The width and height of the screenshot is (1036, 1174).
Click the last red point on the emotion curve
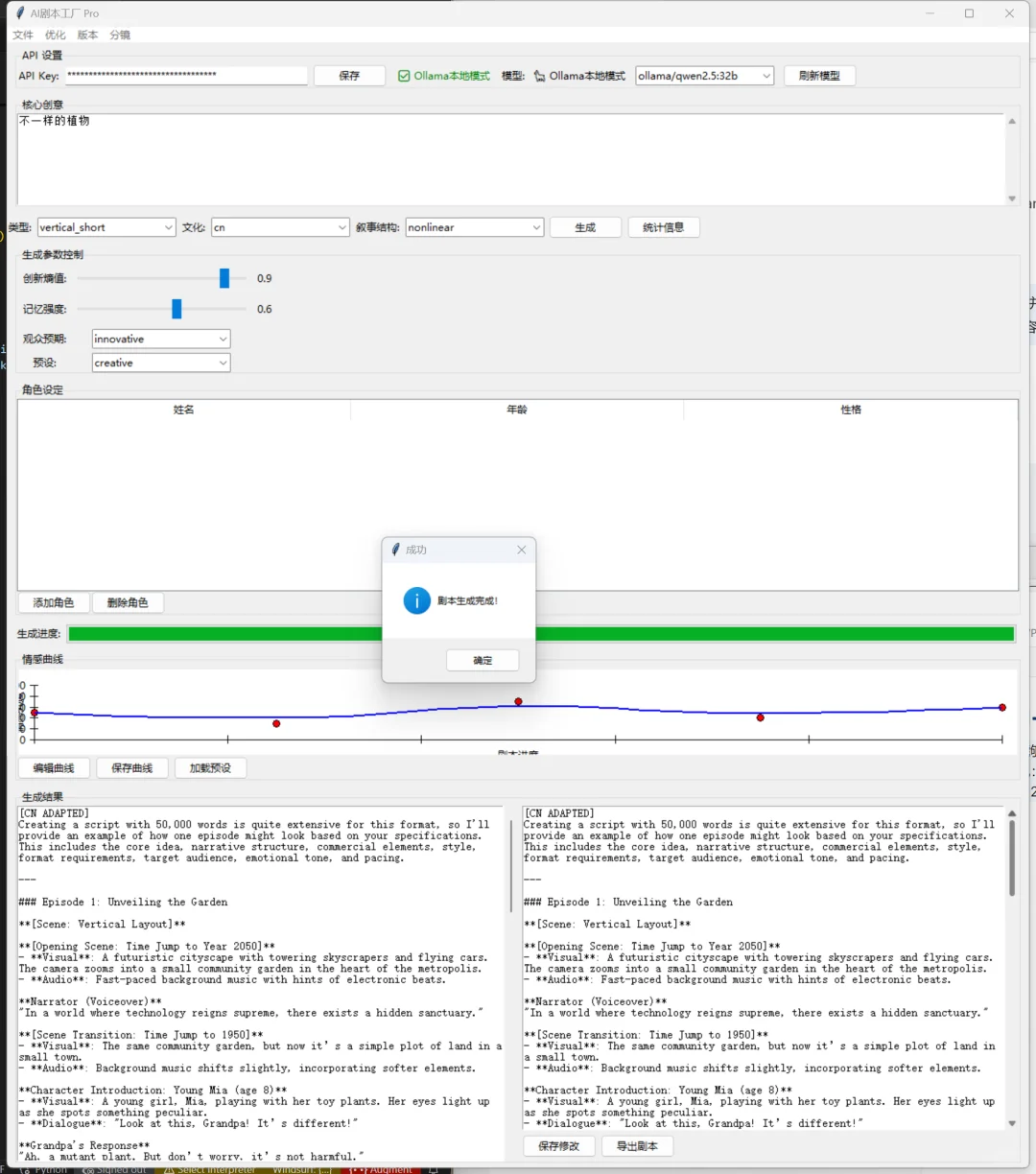point(1002,708)
